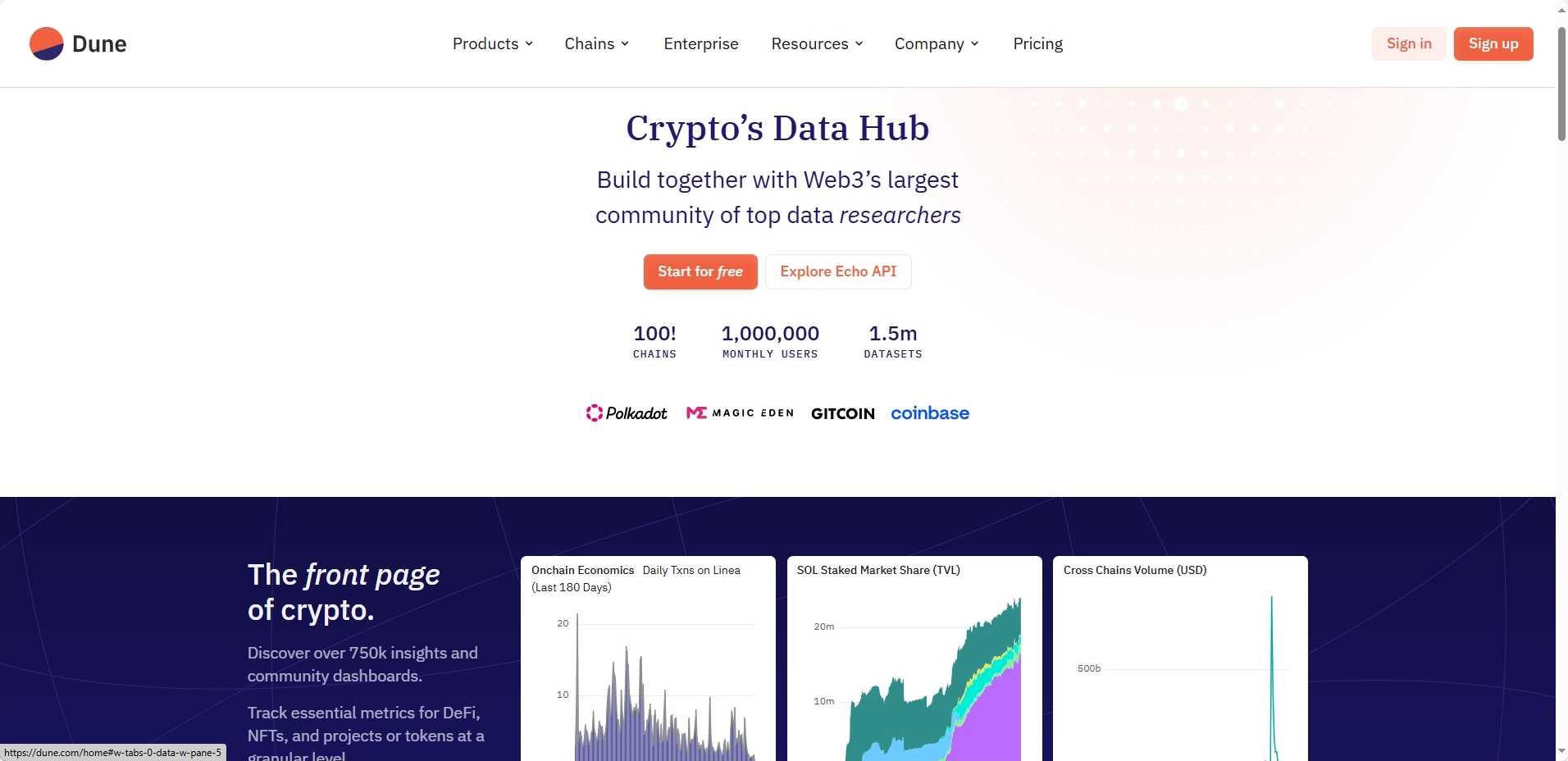Click the Gitcoin logo
Image resolution: width=1568 pixels, height=761 pixels.
[842, 413]
